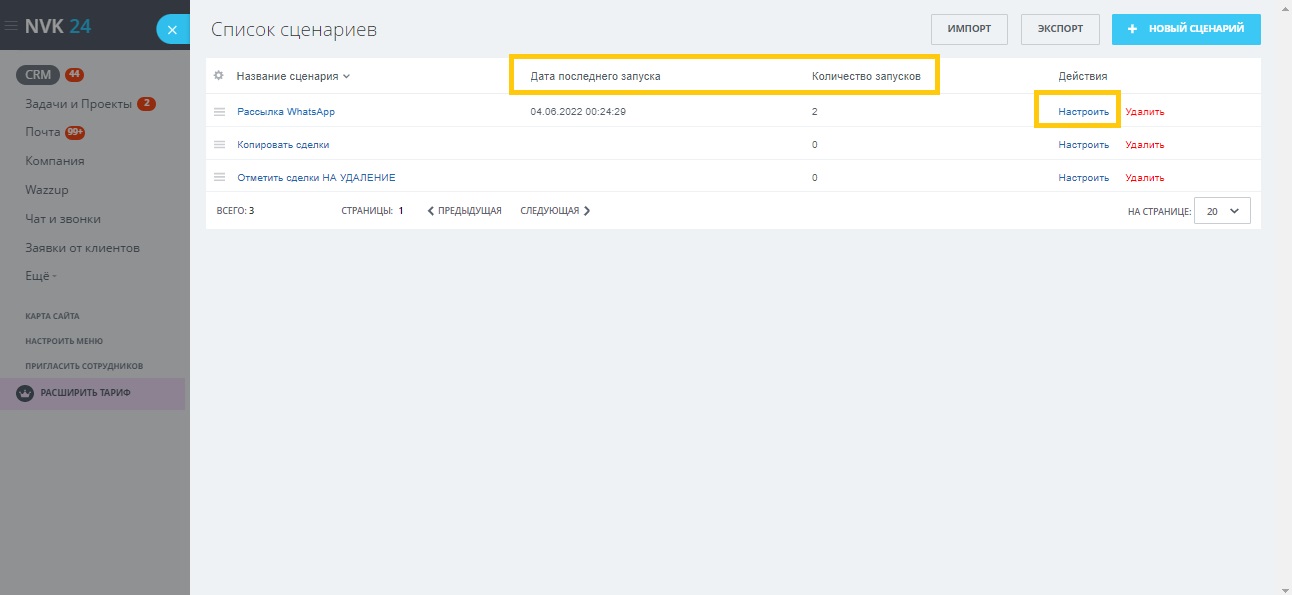Click drag handle of Отметить сделки НА УДАЛЕНИЕ row

[x=219, y=178]
